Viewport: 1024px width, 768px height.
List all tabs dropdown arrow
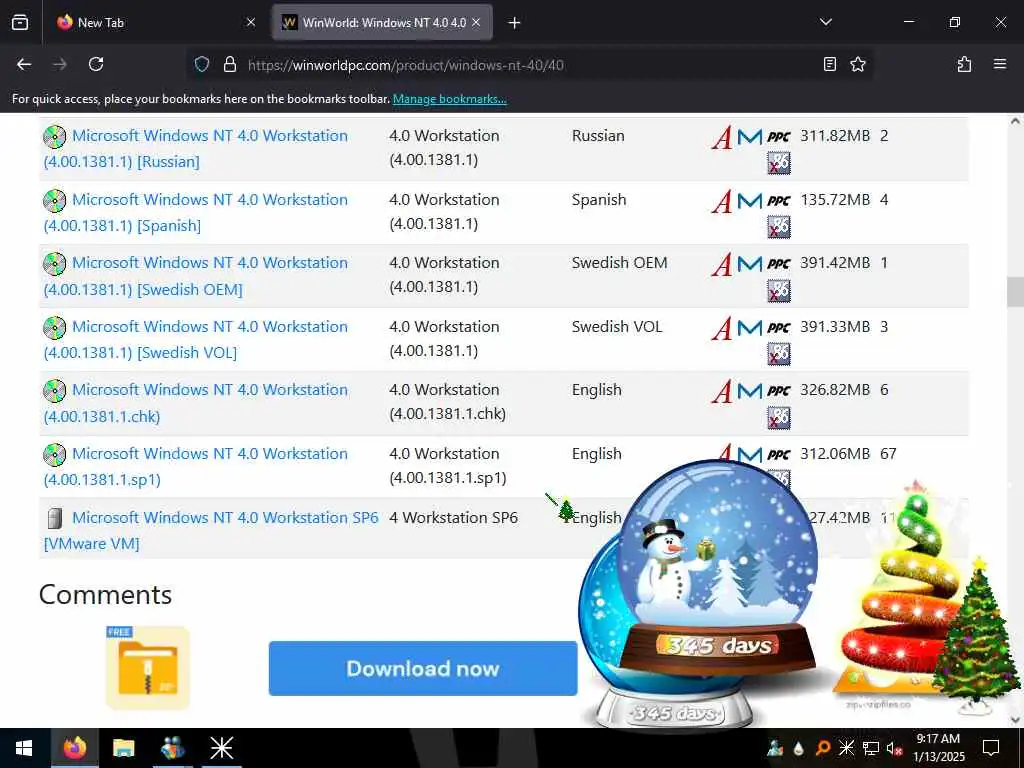pos(825,22)
